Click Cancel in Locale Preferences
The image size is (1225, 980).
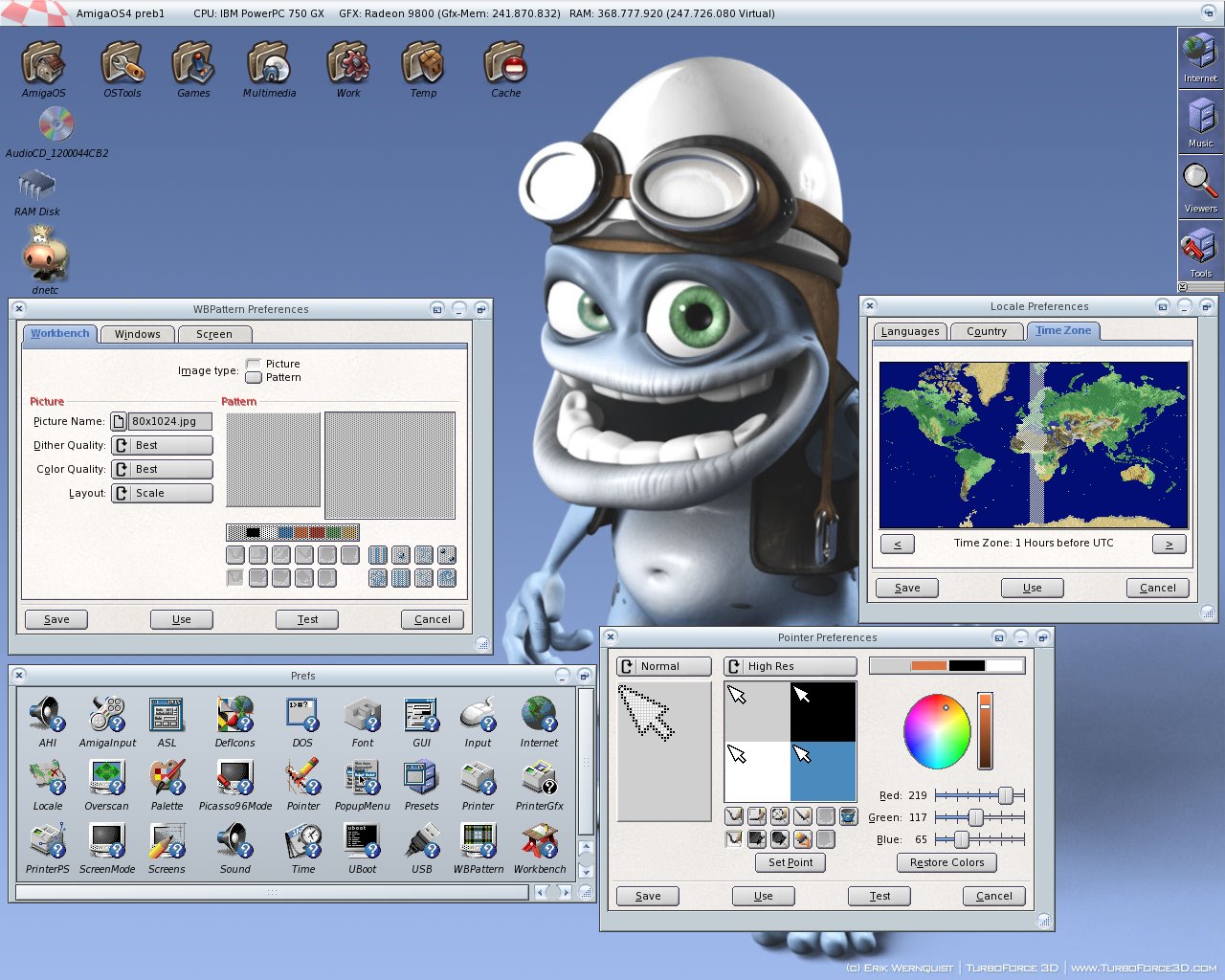click(x=1157, y=588)
